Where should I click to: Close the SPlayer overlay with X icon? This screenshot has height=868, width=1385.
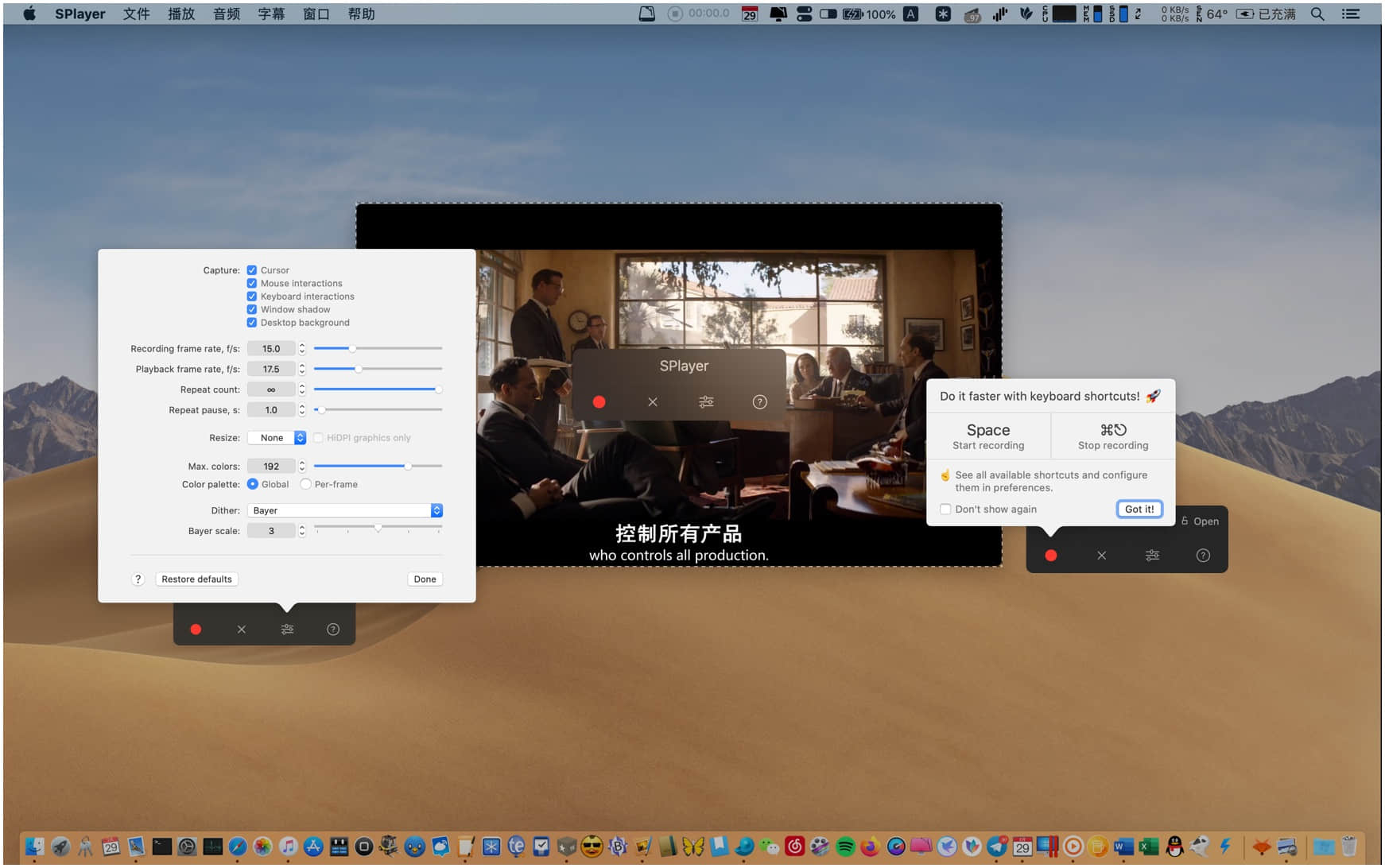click(x=653, y=402)
